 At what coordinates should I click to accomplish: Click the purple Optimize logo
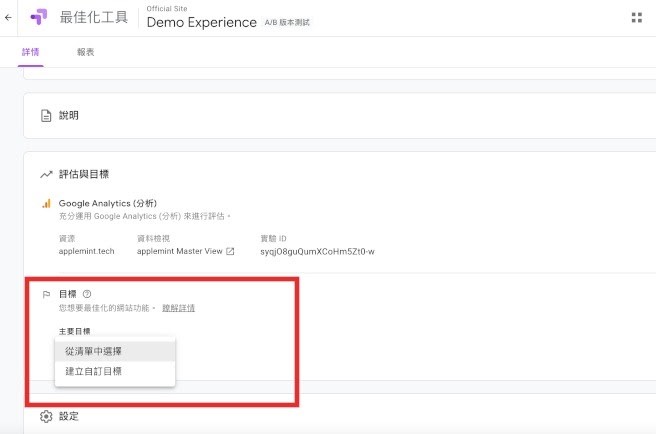(x=38, y=17)
